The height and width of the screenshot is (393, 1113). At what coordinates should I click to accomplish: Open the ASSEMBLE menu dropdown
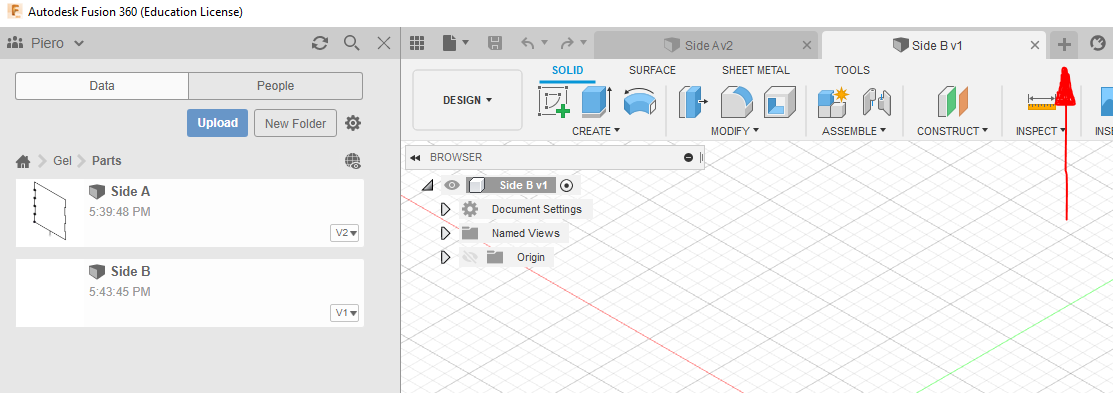[x=854, y=131]
